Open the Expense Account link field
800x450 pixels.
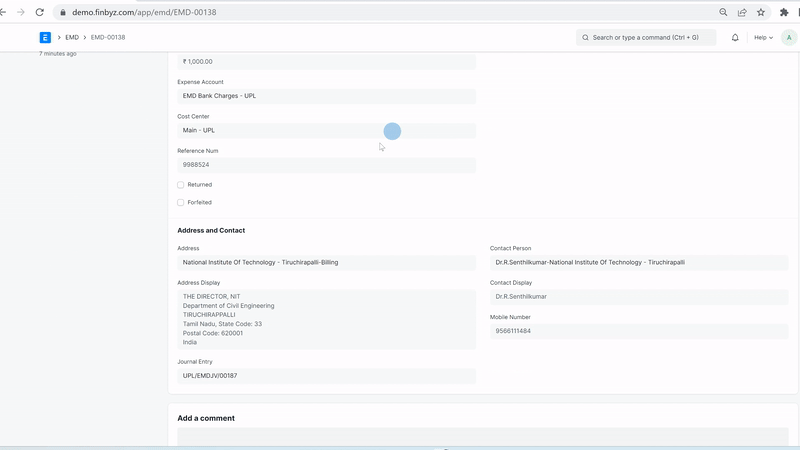click(326, 96)
